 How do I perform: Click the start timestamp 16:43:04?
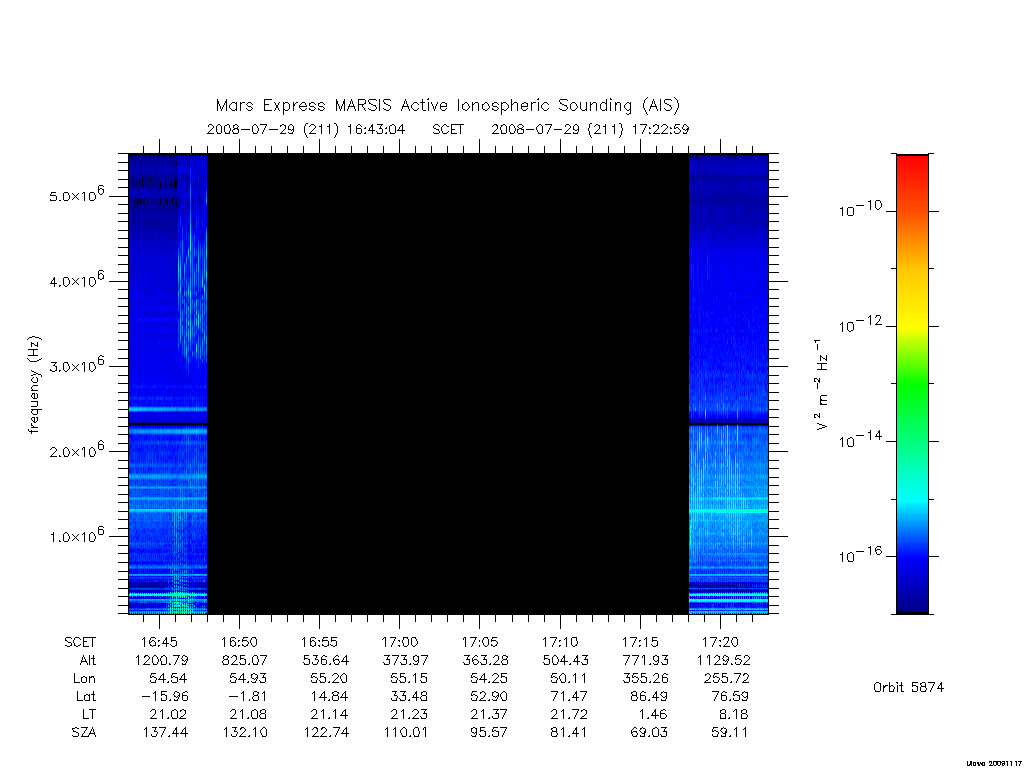click(376, 129)
